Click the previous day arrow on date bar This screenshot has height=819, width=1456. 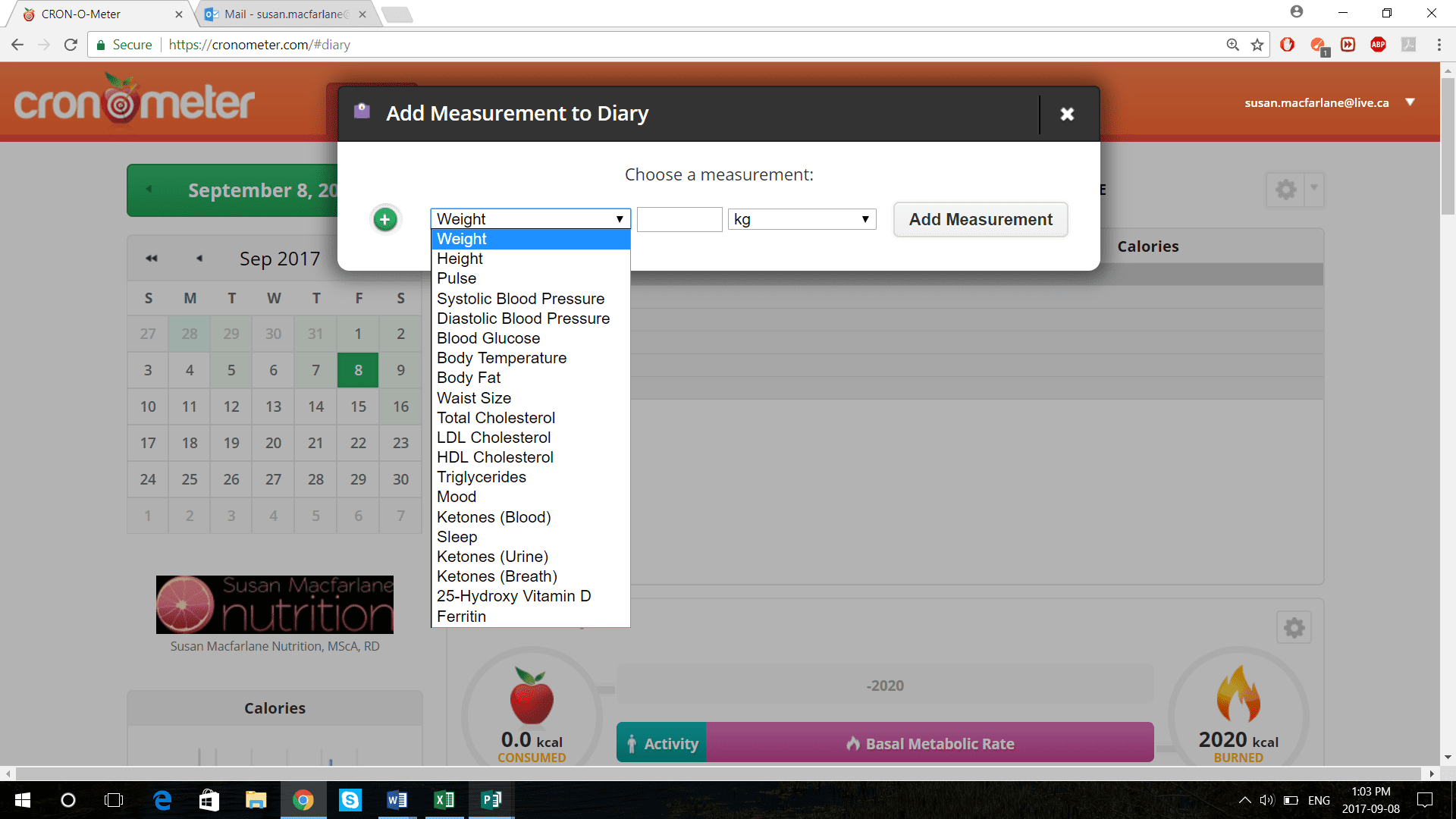149,190
